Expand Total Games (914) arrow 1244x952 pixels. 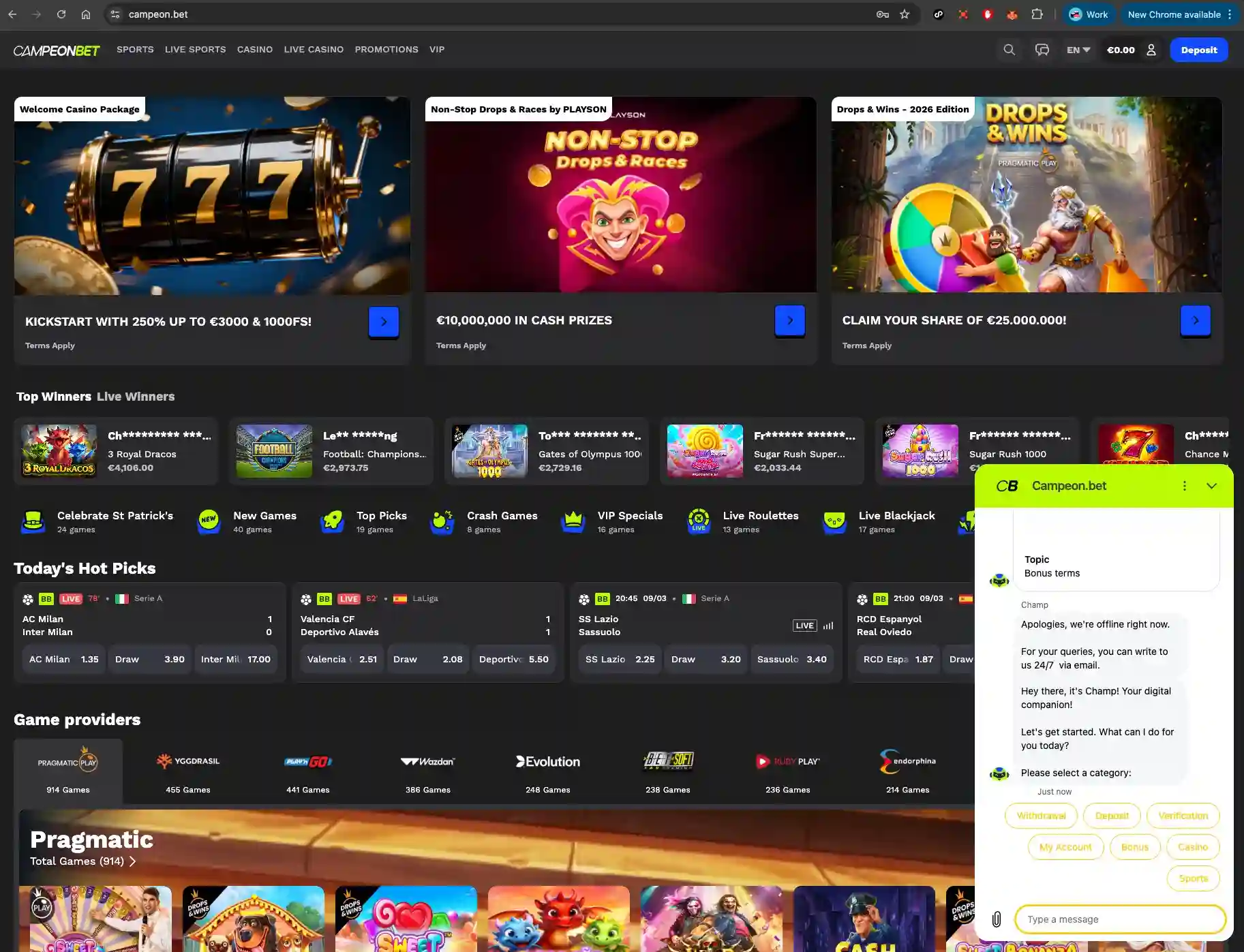click(x=133, y=861)
